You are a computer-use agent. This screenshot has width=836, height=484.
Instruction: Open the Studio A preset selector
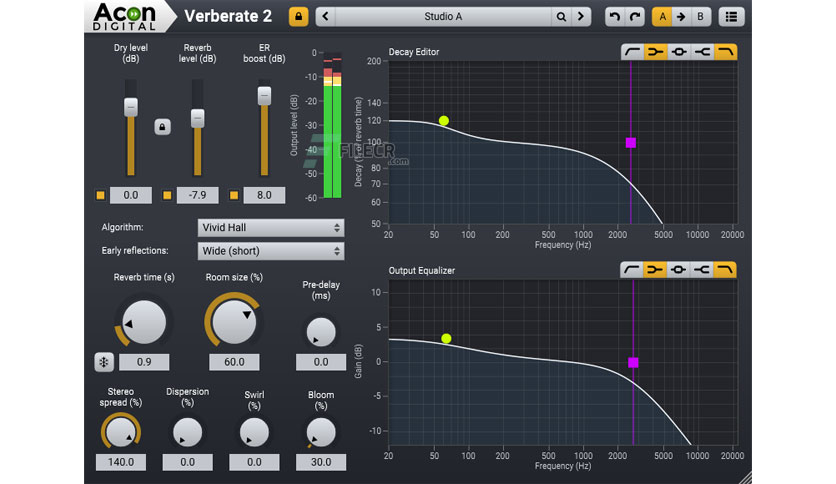443,17
